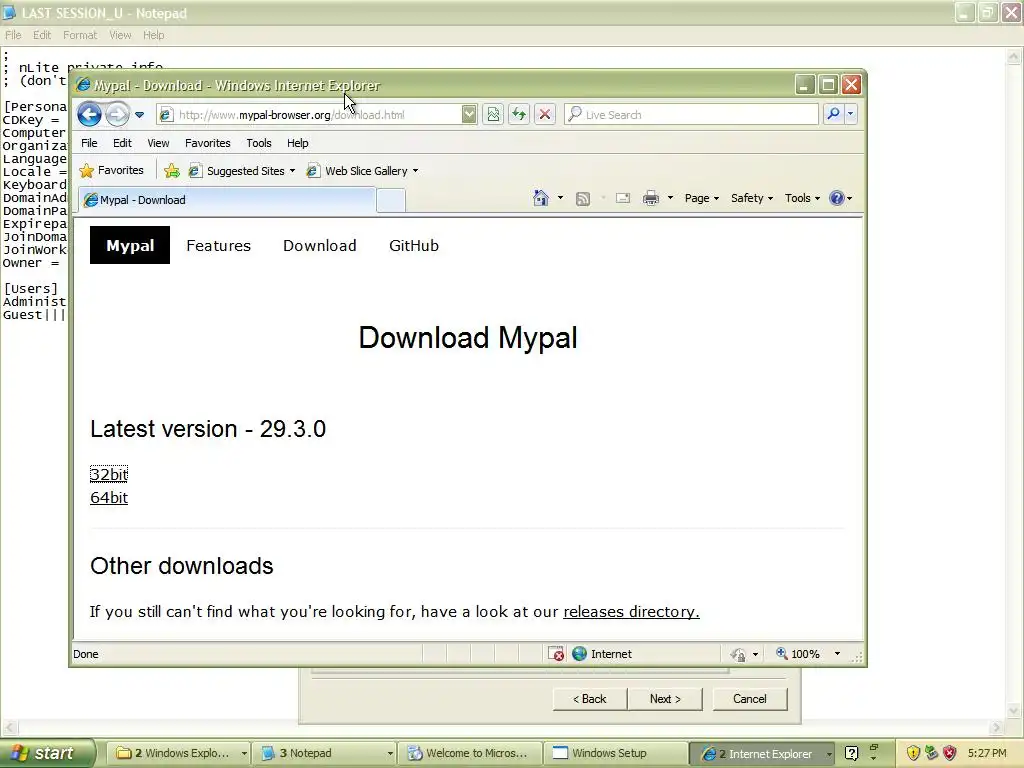The height and width of the screenshot is (768, 1024).
Task: Open Suggested Sites dropdown
Action: [242, 171]
